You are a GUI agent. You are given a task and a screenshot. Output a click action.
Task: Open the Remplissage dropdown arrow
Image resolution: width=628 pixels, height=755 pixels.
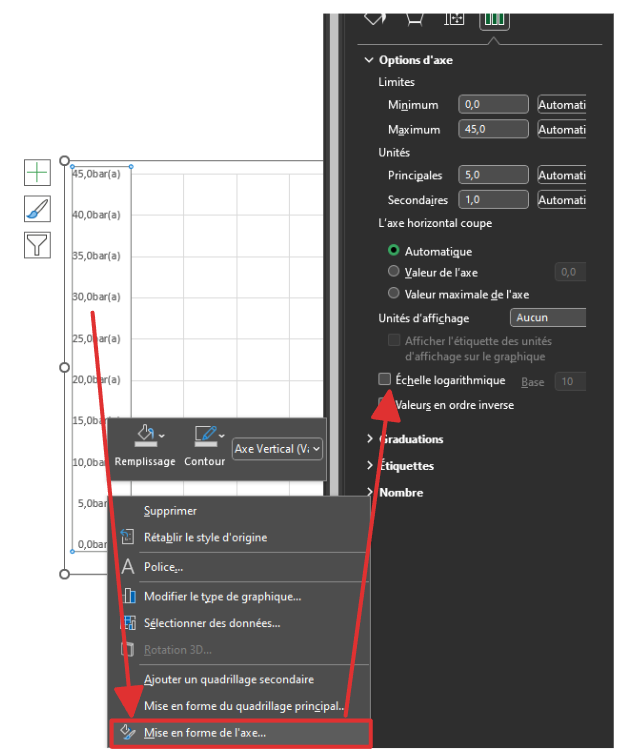coord(162,436)
